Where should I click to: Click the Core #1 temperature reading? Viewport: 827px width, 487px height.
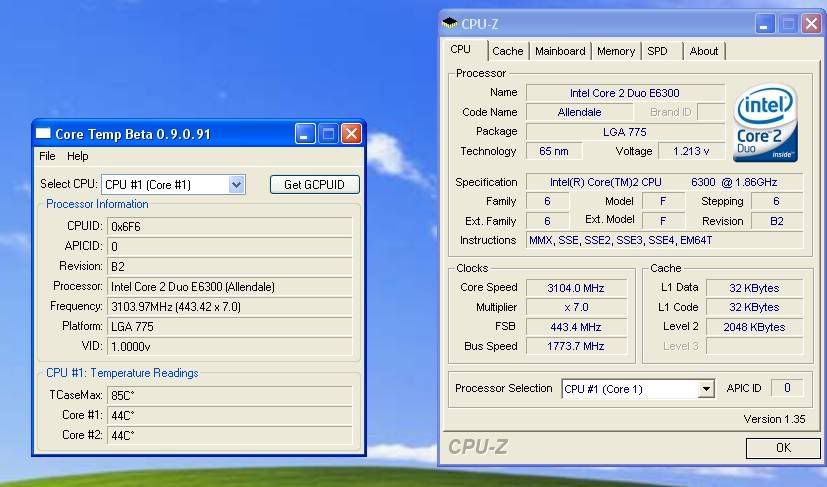(x=229, y=415)
